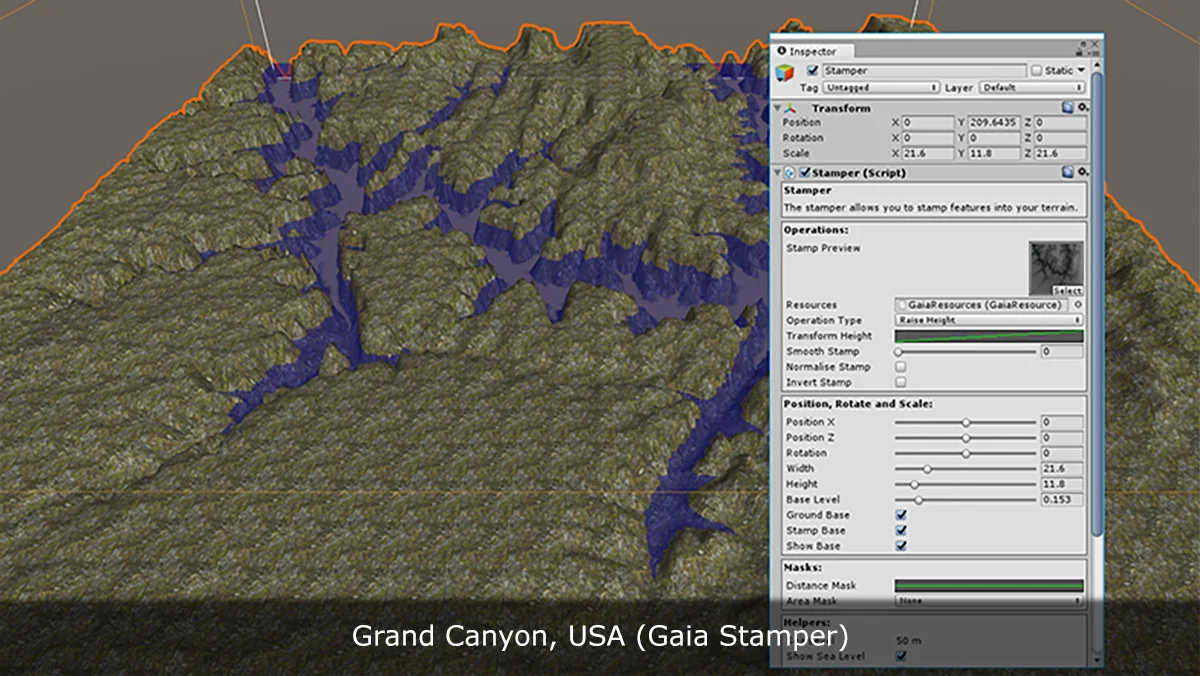
Task: Click the Stamper (Script) help icon
Action: click(1066, 171)
